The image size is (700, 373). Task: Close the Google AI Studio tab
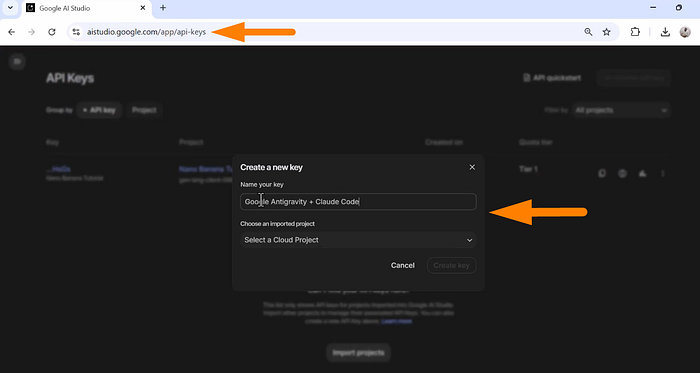[143, 8]
